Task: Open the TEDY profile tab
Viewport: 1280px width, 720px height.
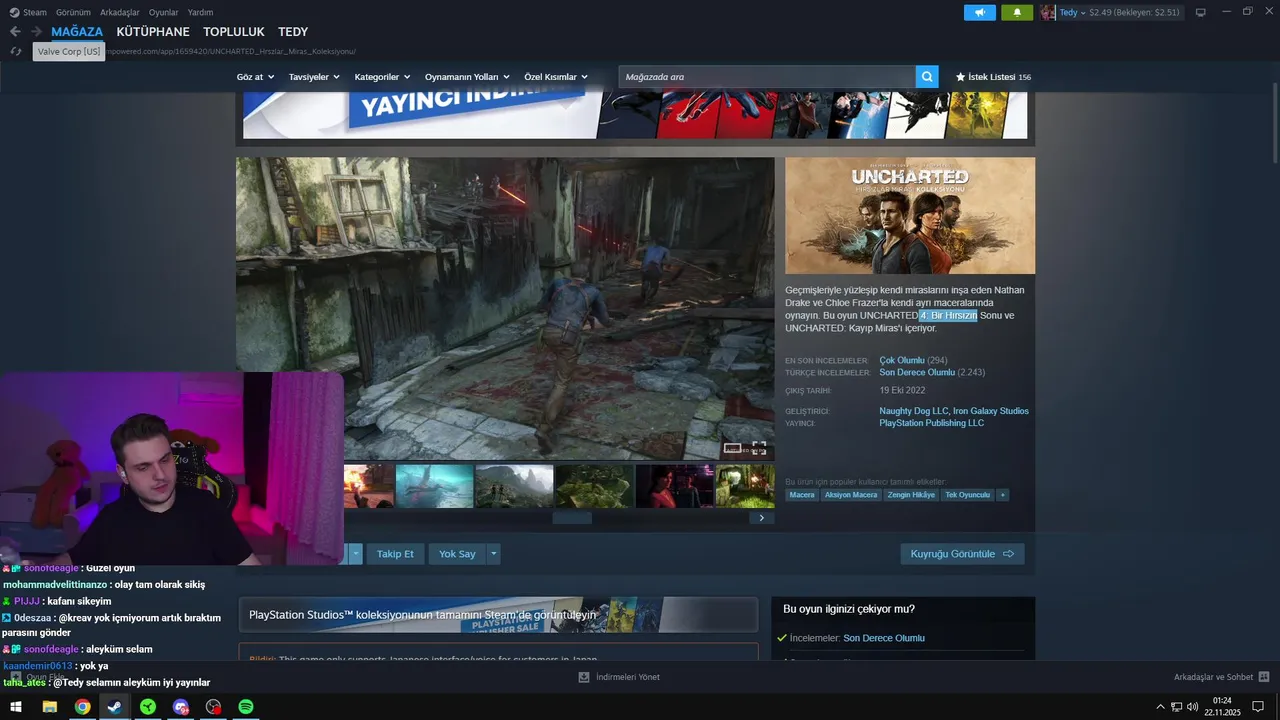Action: (x=293, y=32)
